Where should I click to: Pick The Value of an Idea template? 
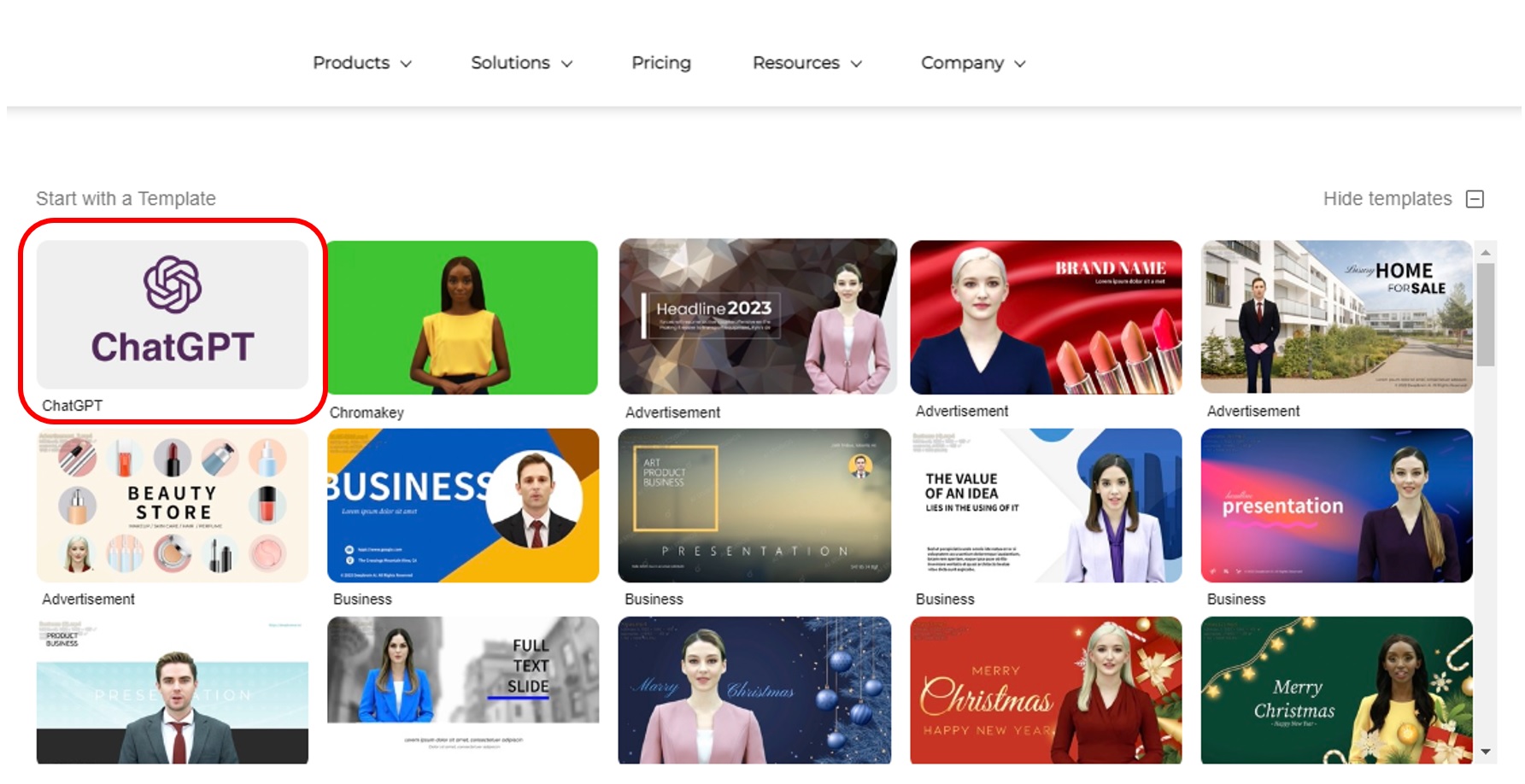click(1046, 506)
